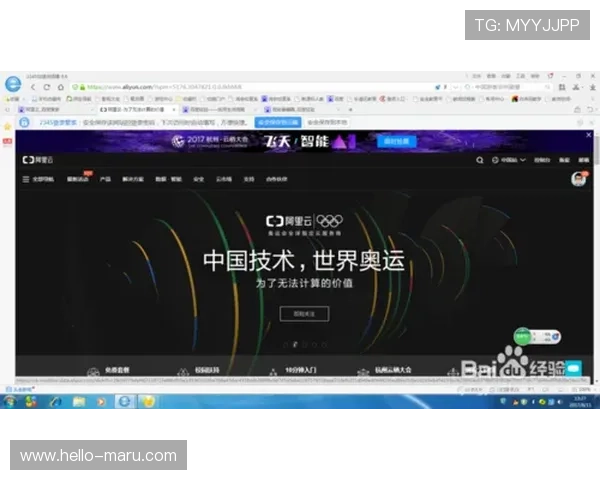Switch to the fourth browser tab

302,109
